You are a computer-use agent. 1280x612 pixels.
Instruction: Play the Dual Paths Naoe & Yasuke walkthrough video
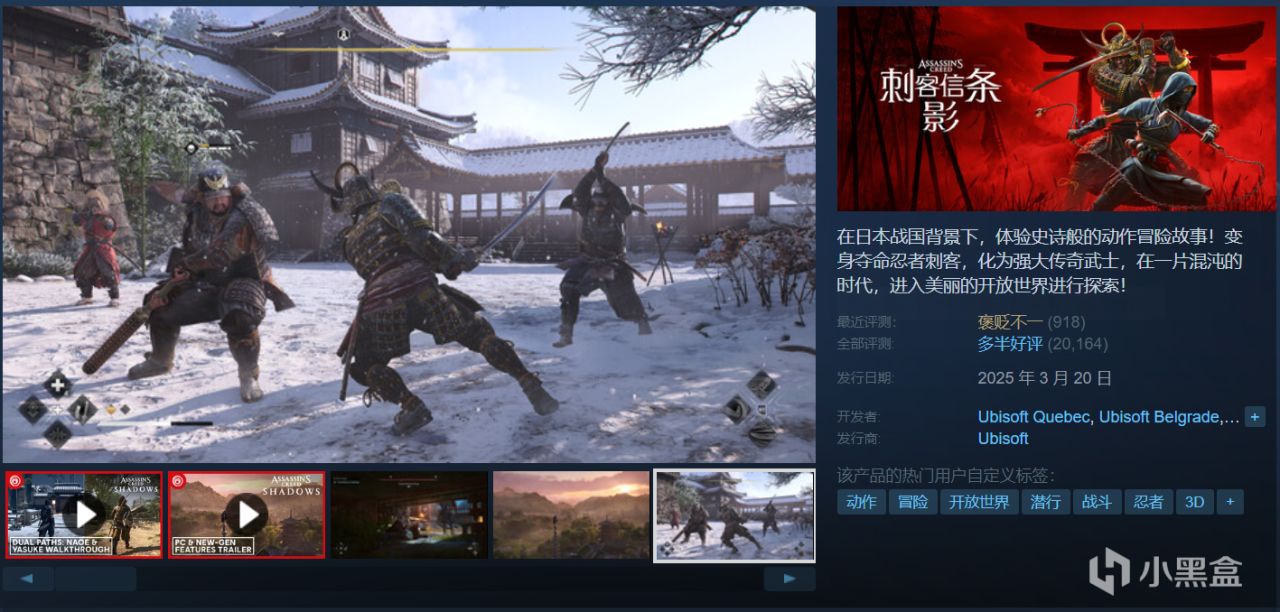click(x=84, y=515)
